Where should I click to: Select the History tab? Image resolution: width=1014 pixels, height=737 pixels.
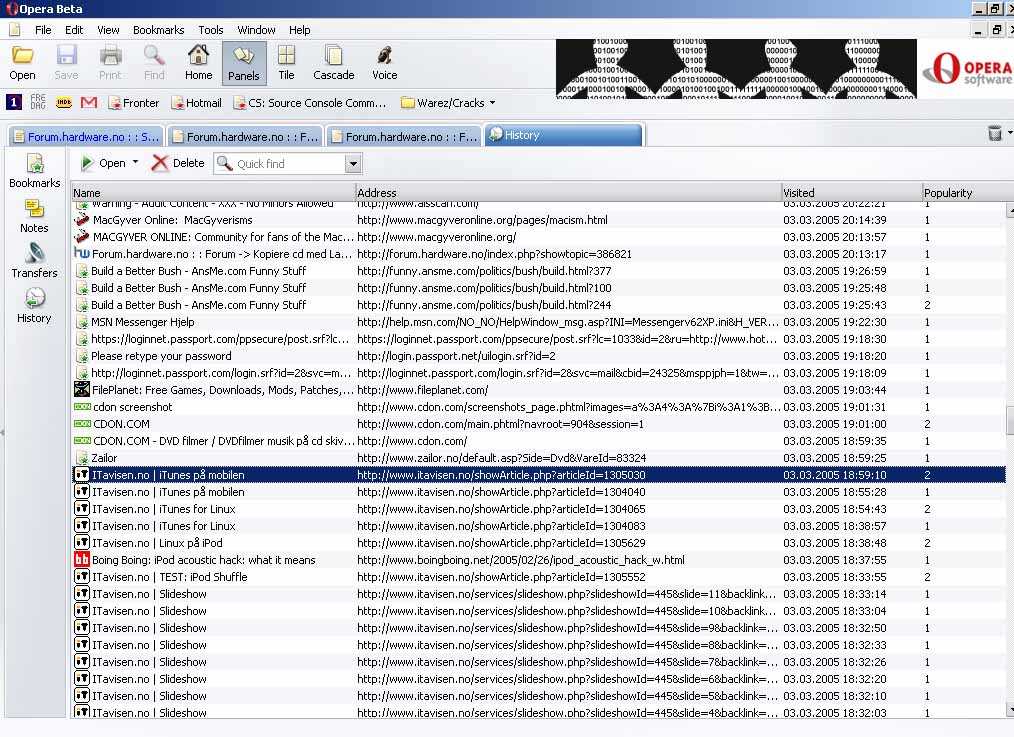563,135
